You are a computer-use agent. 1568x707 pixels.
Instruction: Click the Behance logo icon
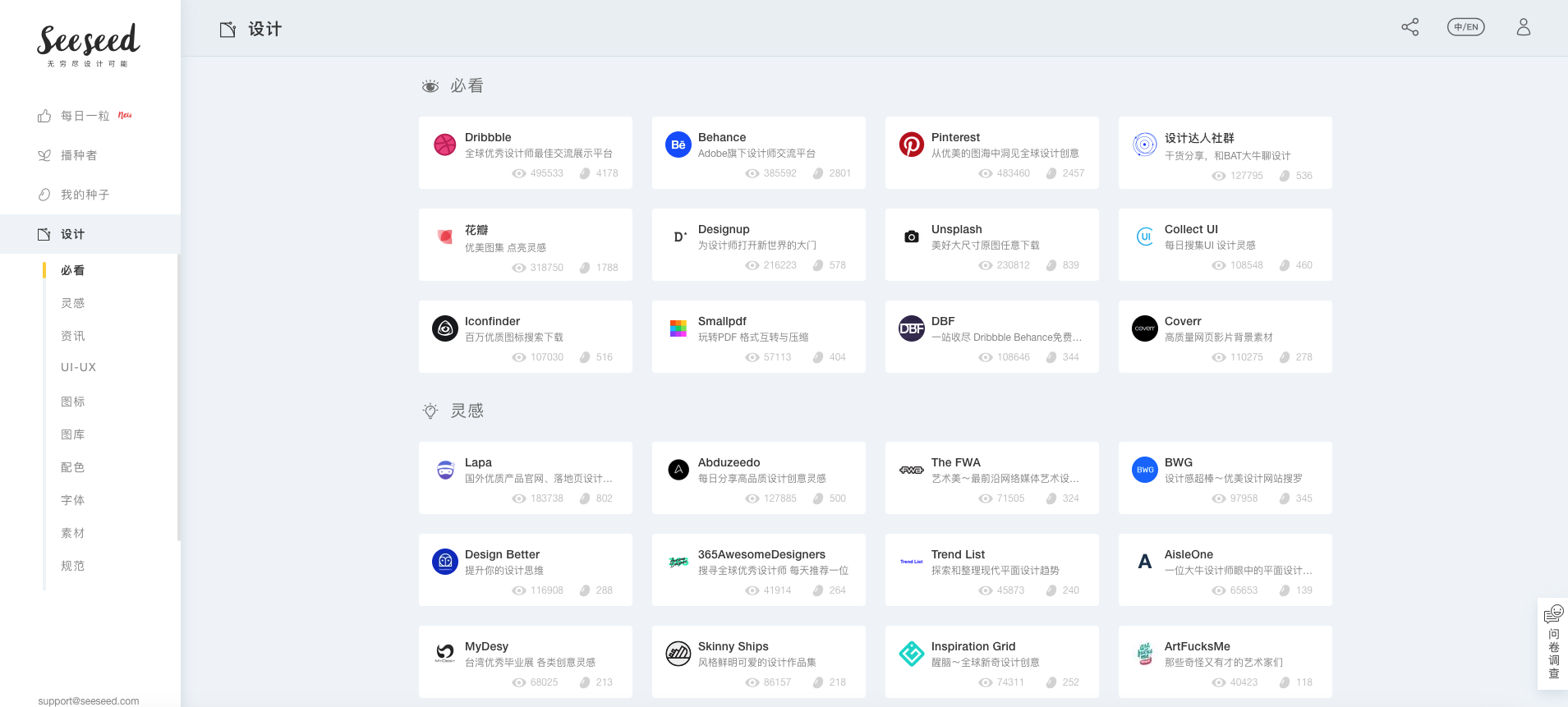click(x=678, y=145)
